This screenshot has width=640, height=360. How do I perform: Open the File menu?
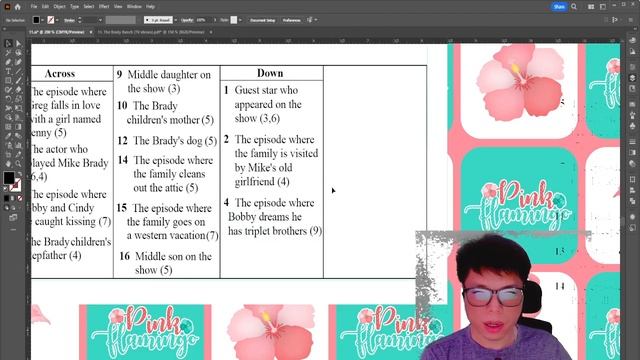click(x=34, y=7)
